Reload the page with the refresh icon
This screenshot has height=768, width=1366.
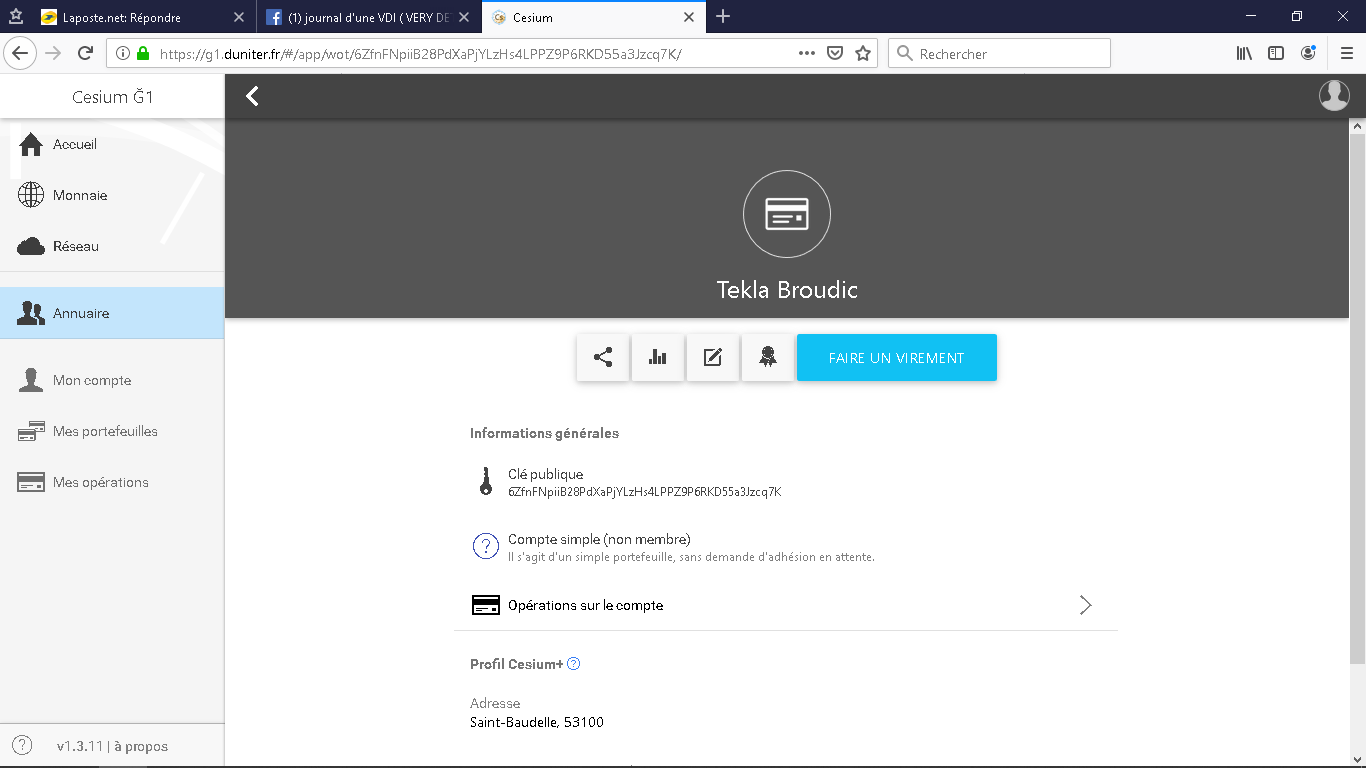point(86,54)
